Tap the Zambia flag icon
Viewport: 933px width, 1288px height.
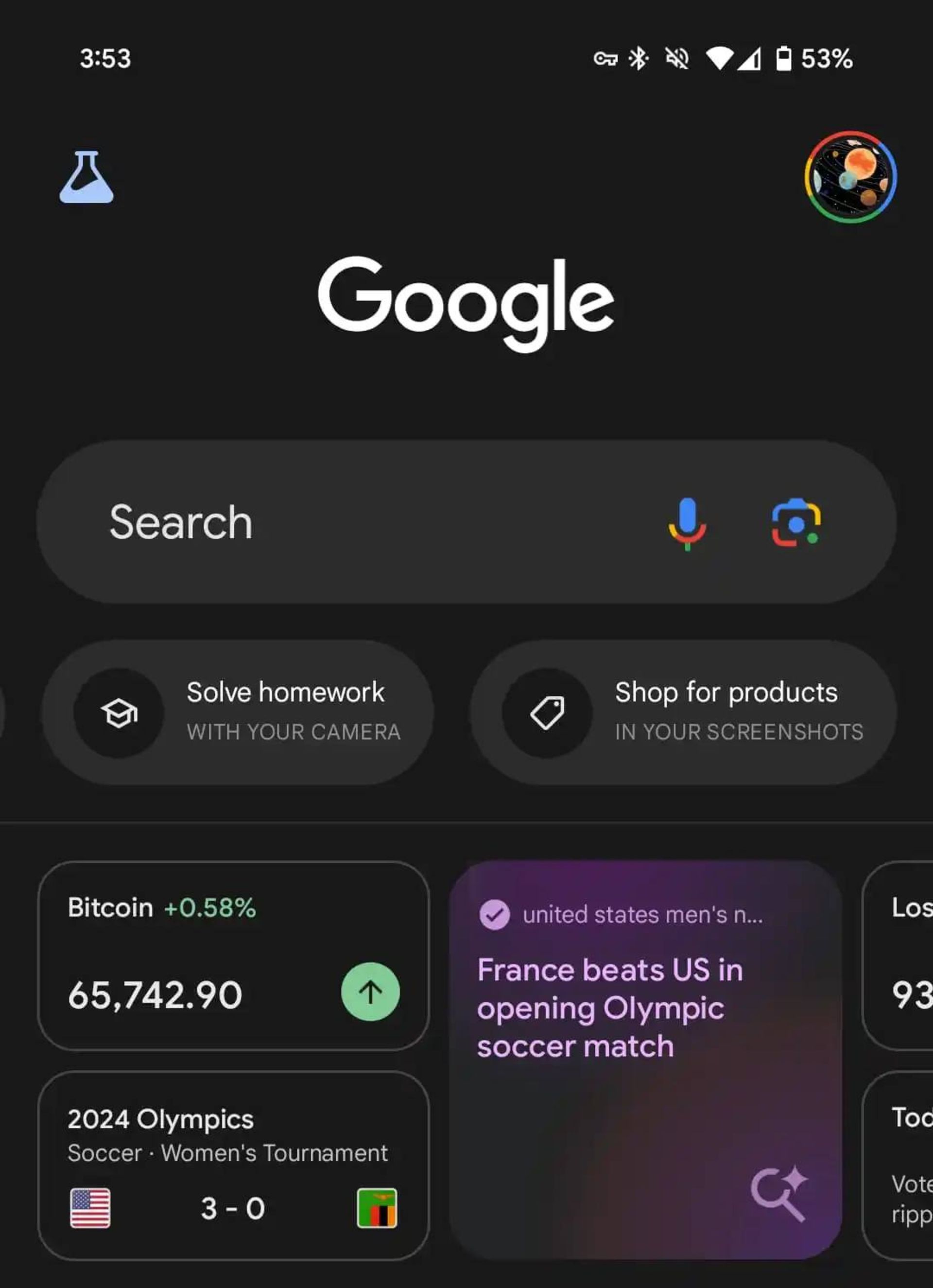click(377, 1208)
